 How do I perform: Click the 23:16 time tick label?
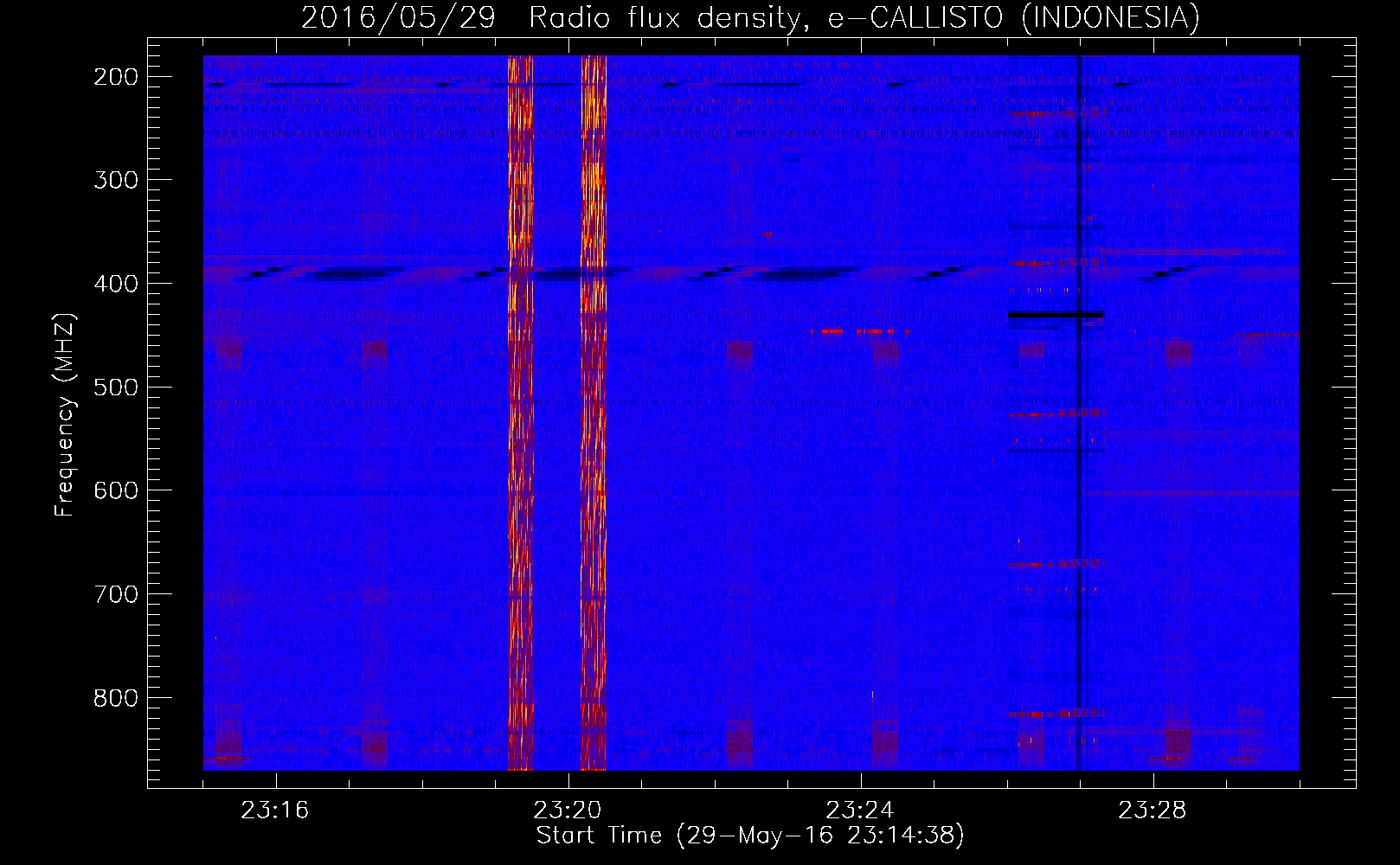point(275,811)
